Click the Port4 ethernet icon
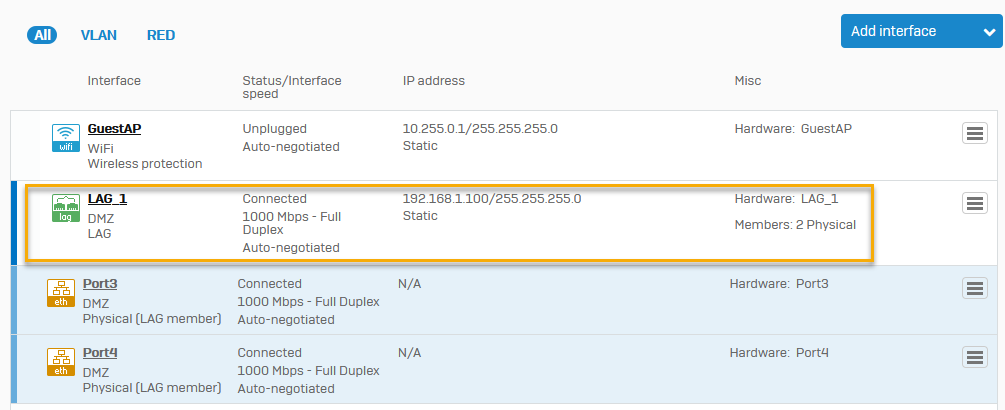The height and width of the screenshot is (410, 1005). pyautogui.click(x=61, y=362)
